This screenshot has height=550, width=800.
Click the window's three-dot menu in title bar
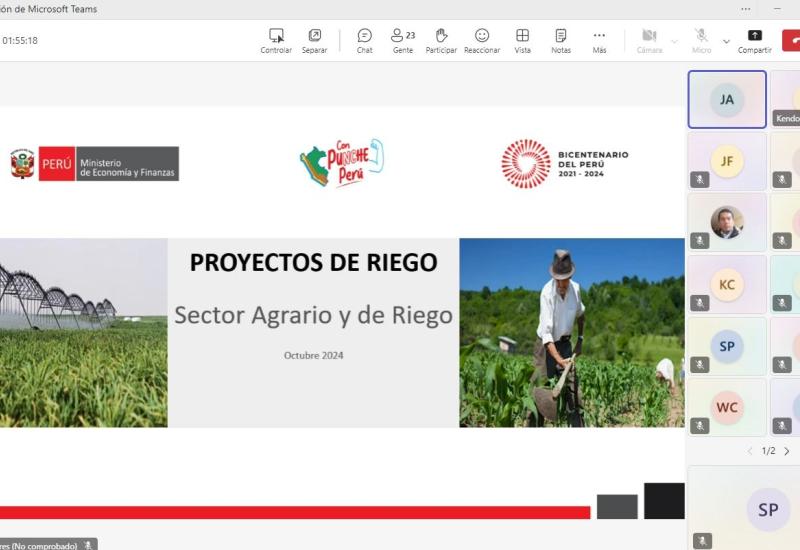tap(745, 9)
